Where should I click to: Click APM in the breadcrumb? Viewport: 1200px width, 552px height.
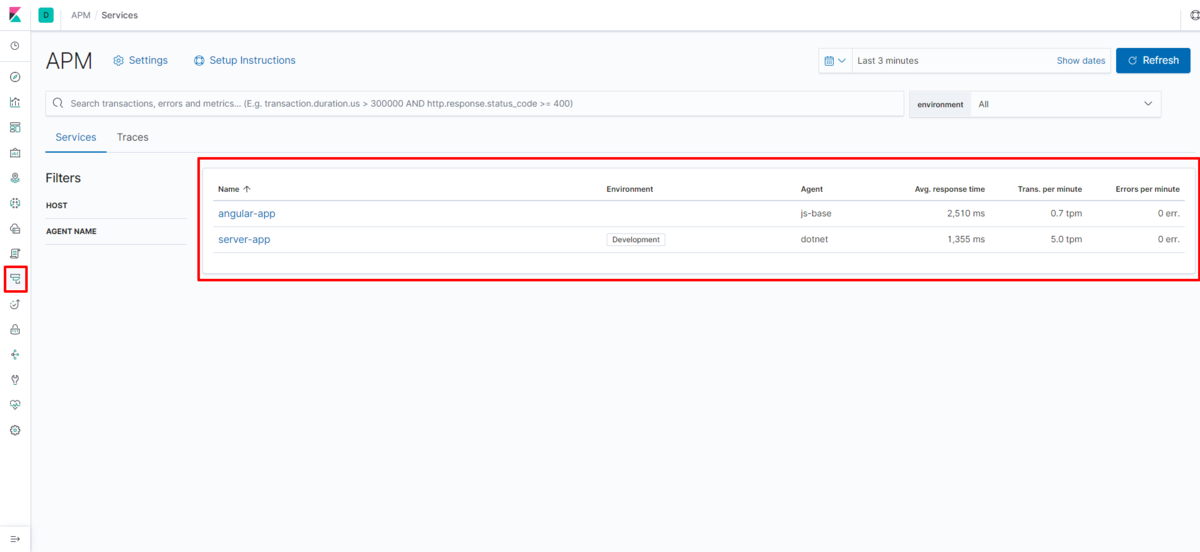[80, 15]
